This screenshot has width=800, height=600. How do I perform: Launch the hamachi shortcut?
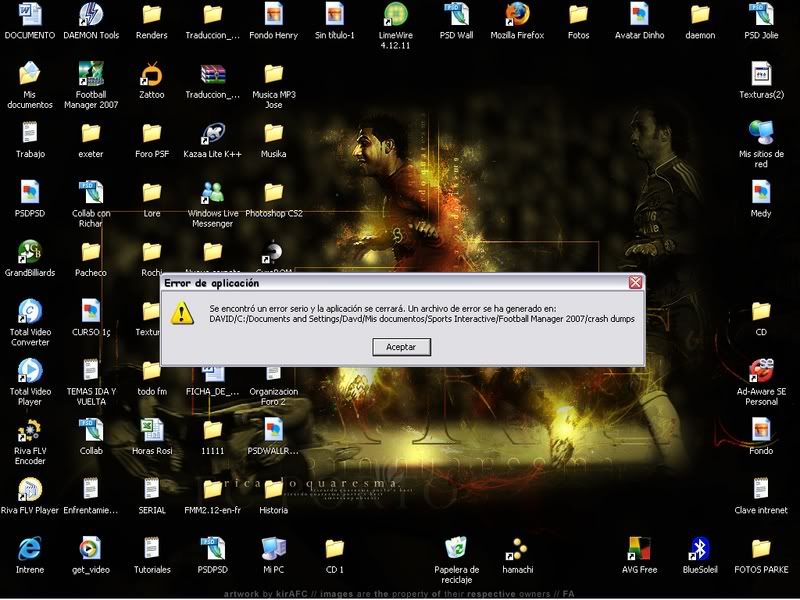coord(517,549)
